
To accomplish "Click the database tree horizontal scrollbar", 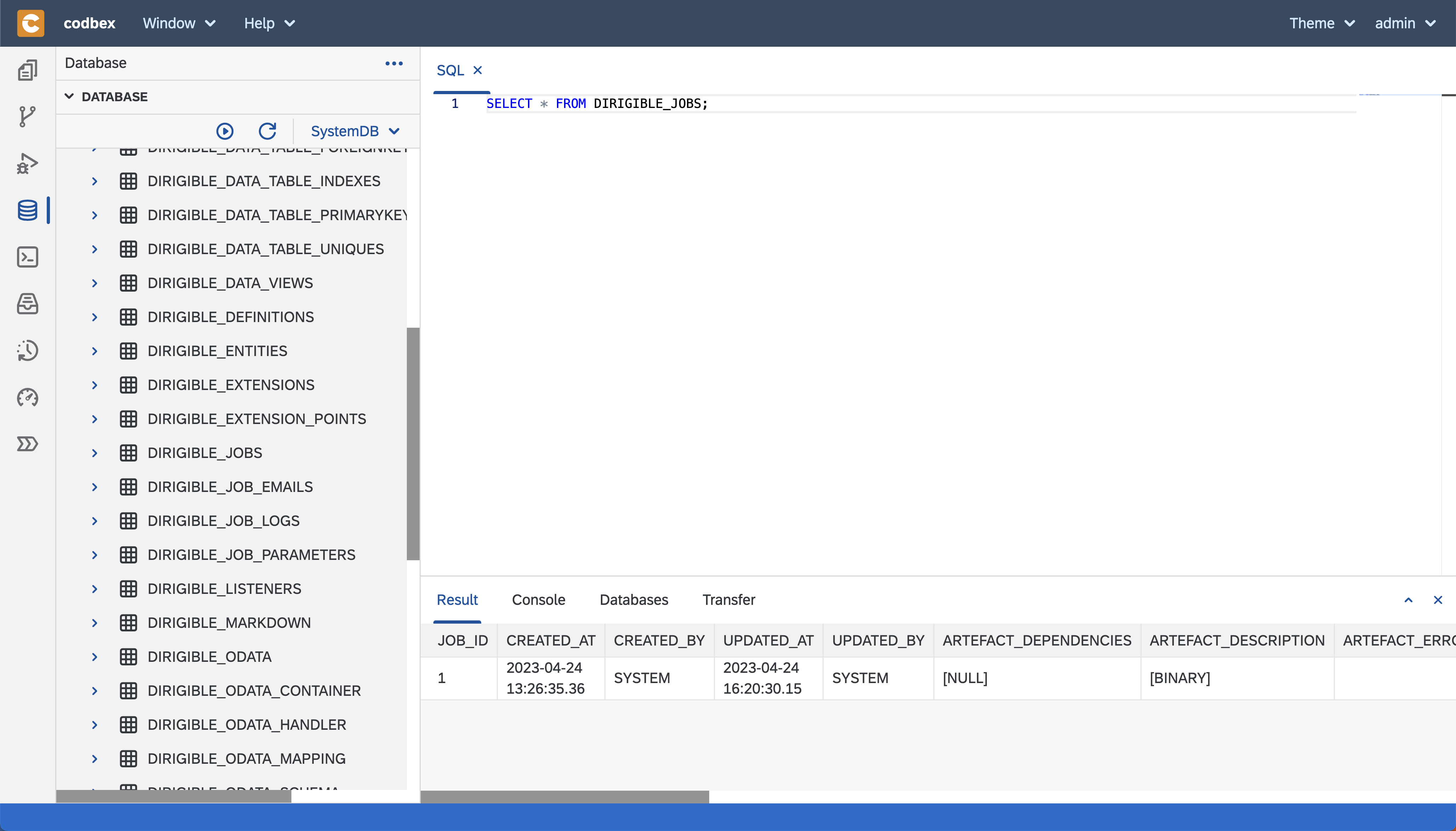I will (x=174, y=797).
